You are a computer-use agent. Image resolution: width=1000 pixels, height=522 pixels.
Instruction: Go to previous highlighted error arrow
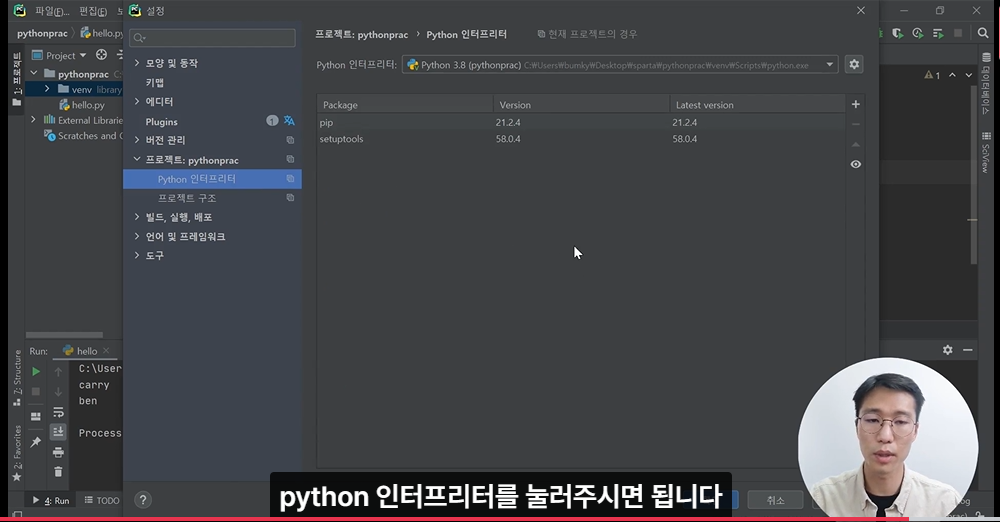coord(952,75)
